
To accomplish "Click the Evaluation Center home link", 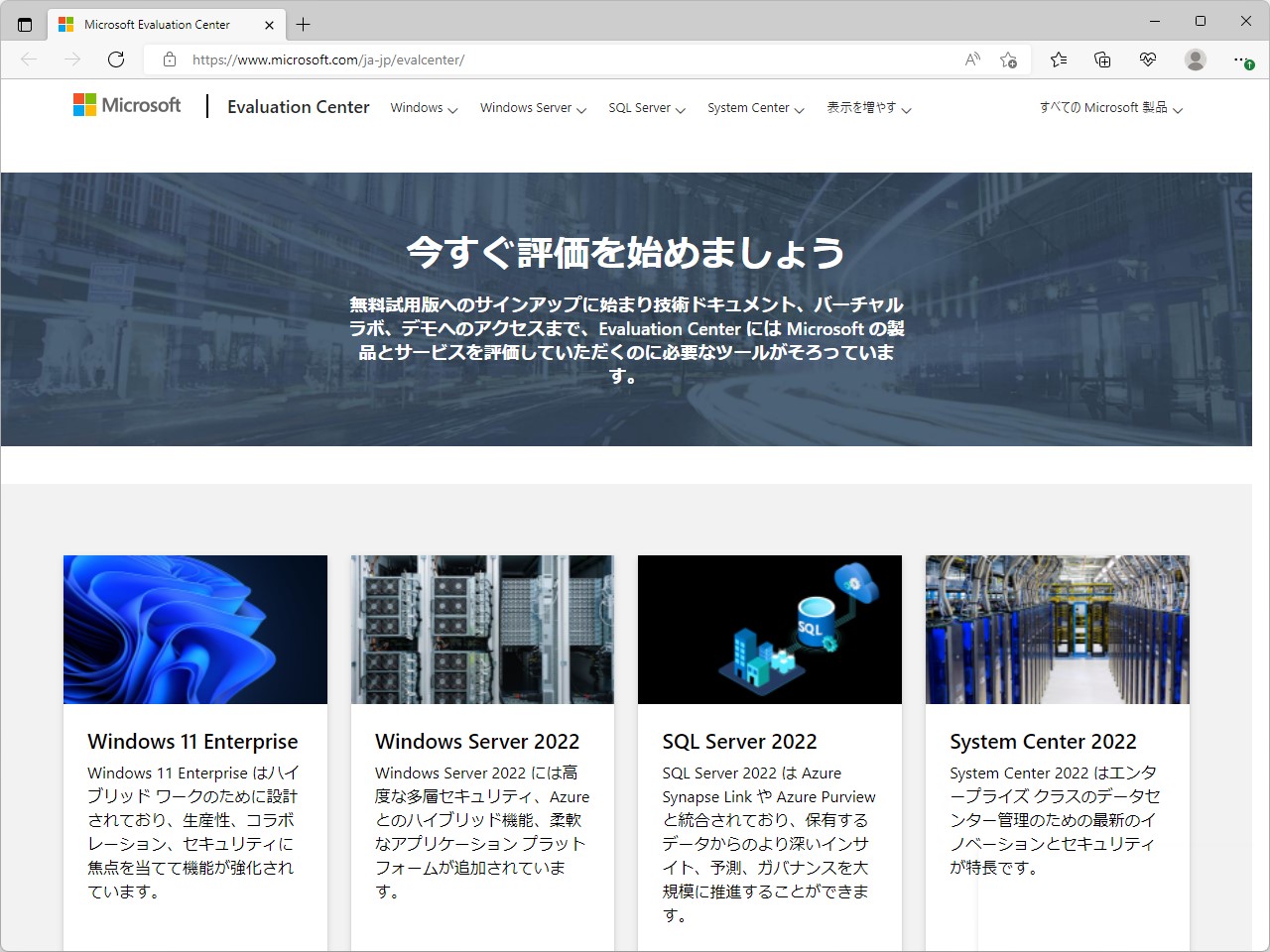I will tap(298, 106).
